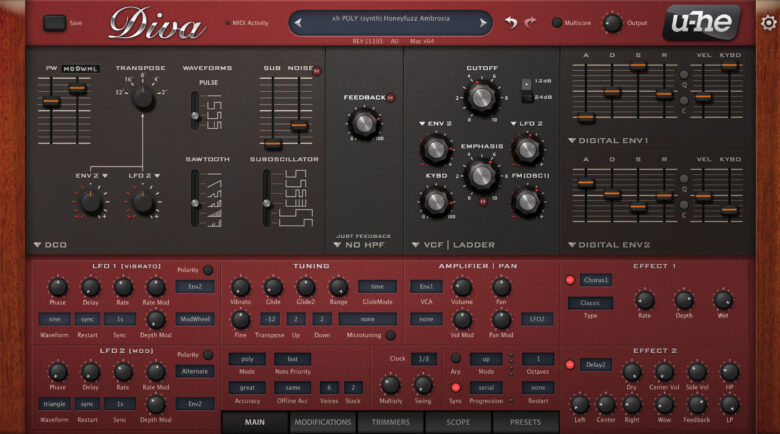Click the u-he logo
The image size is (780, 434).
(701, 22)
